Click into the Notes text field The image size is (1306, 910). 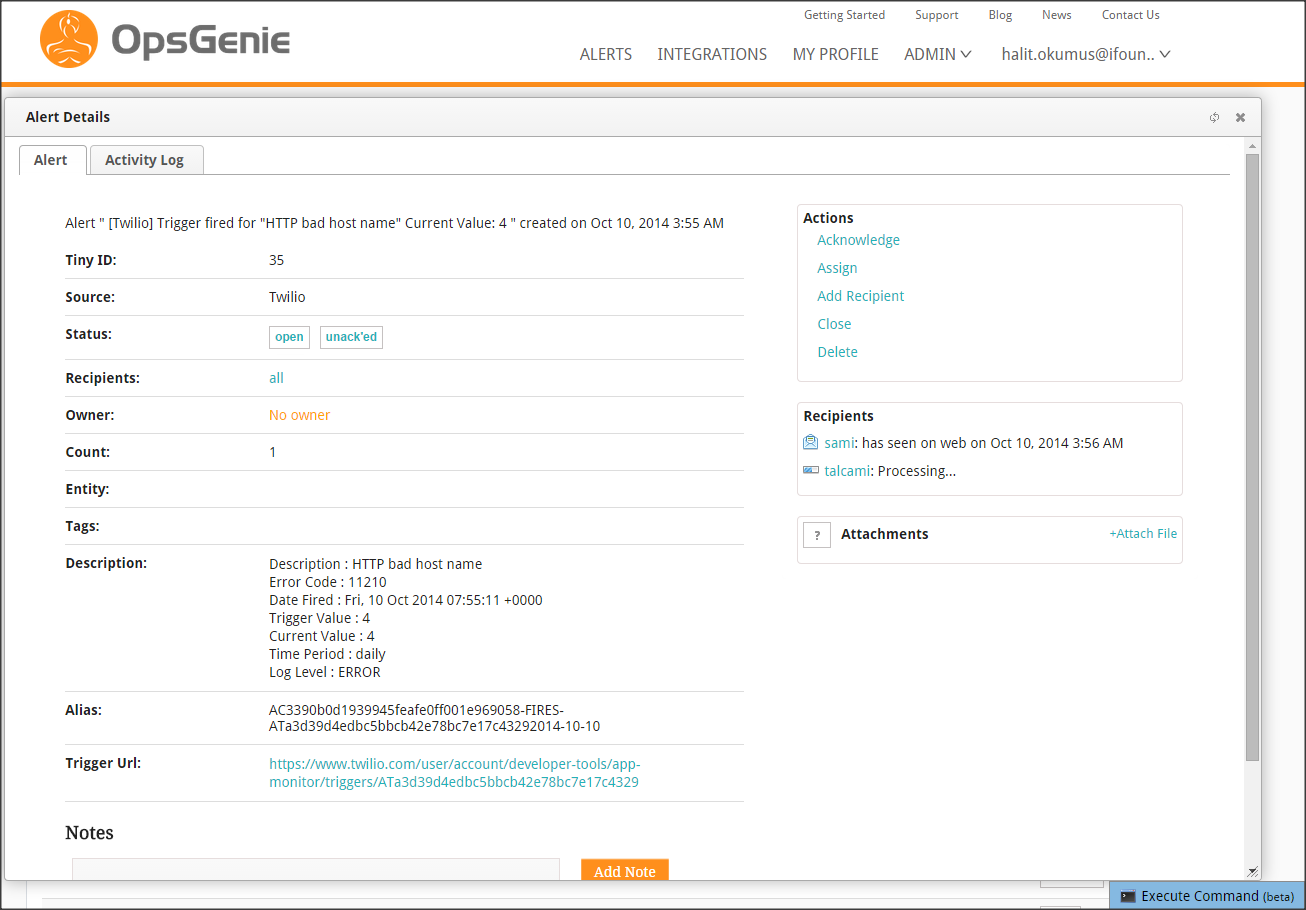point(315,869)
